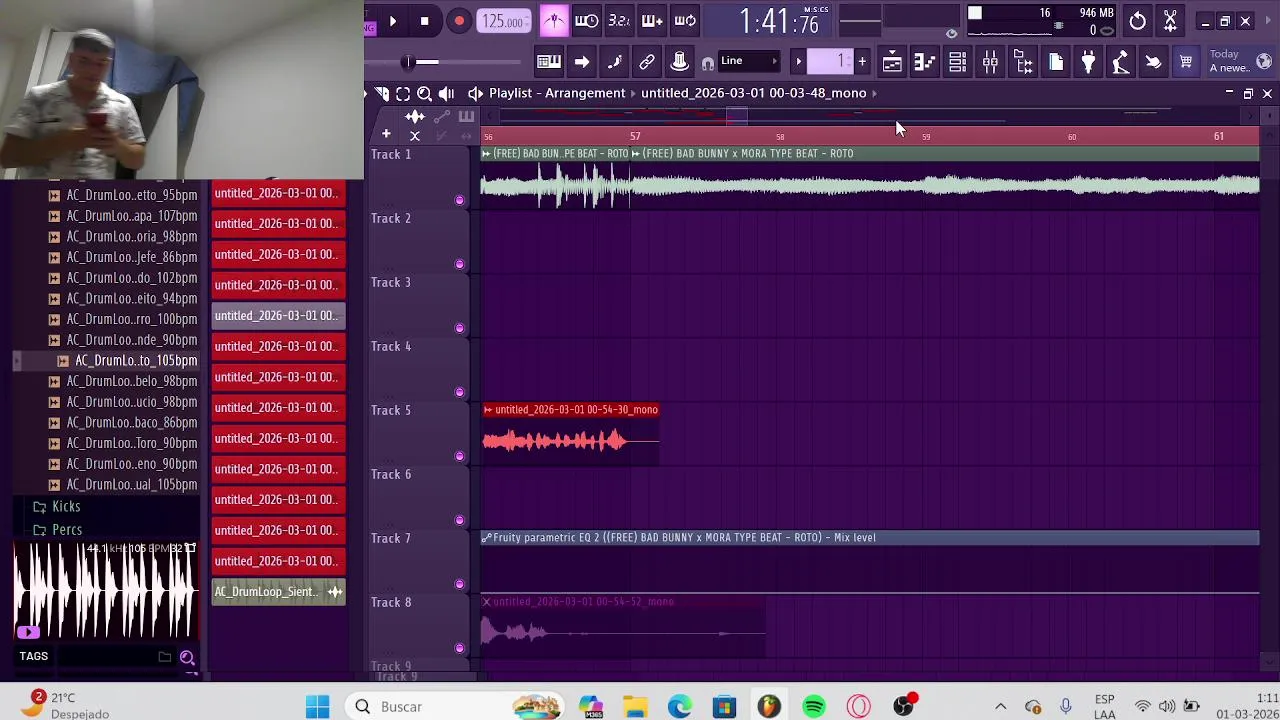Mute Track 5 with its toggle
This screenshot has height=720, width=1280.
click(x=459, y=456)
